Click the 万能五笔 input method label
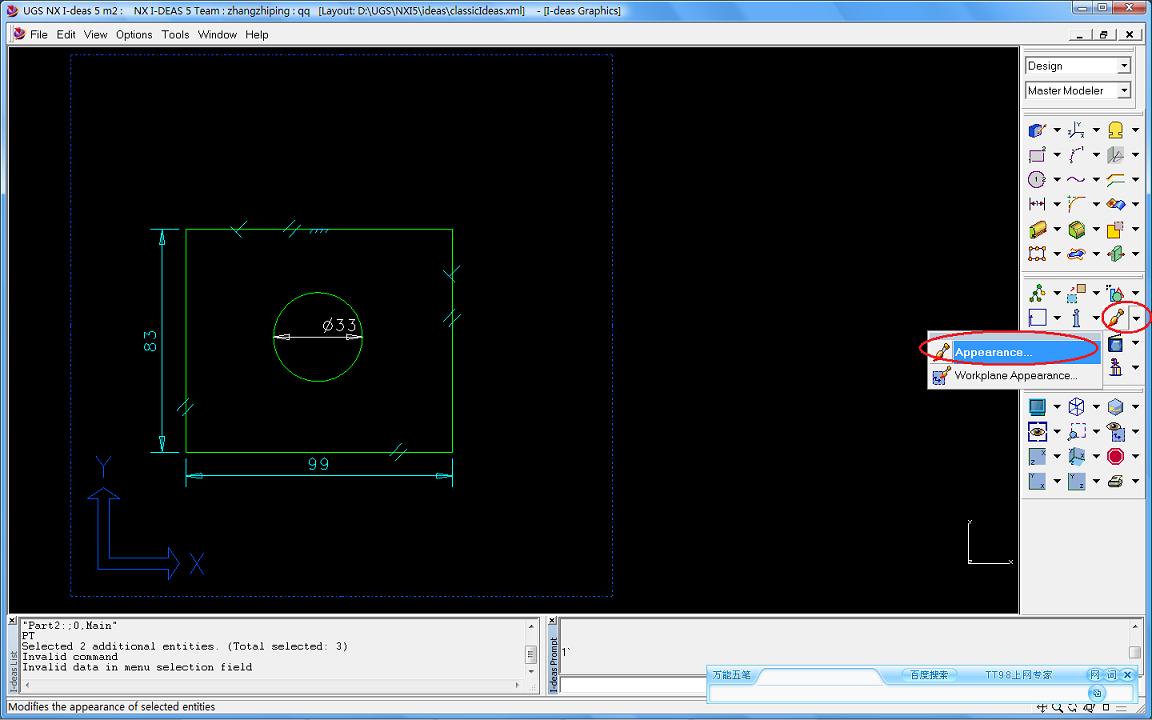Image resolution: width=1152 pixels, height=720 pixels. pos(732,674)
